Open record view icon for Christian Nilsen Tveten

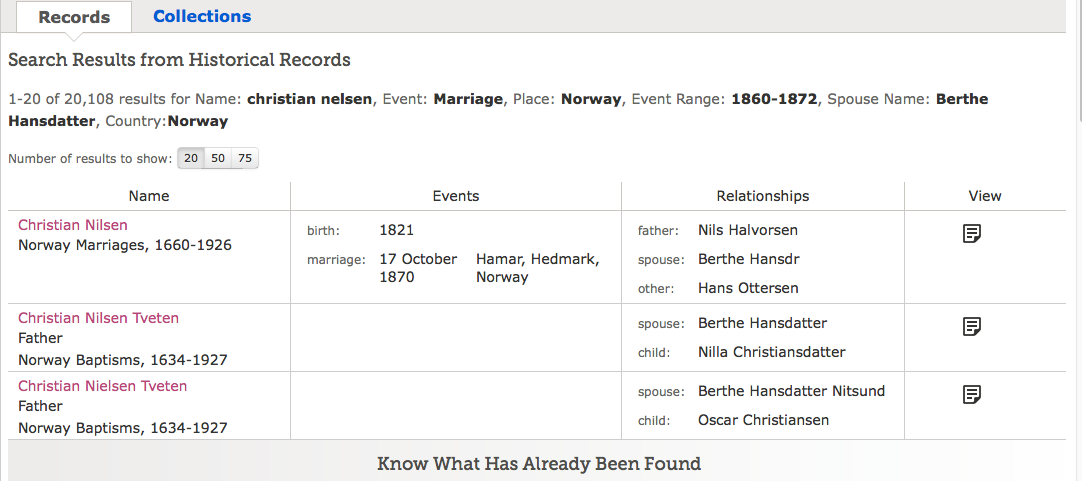click(x=972, y=326)
